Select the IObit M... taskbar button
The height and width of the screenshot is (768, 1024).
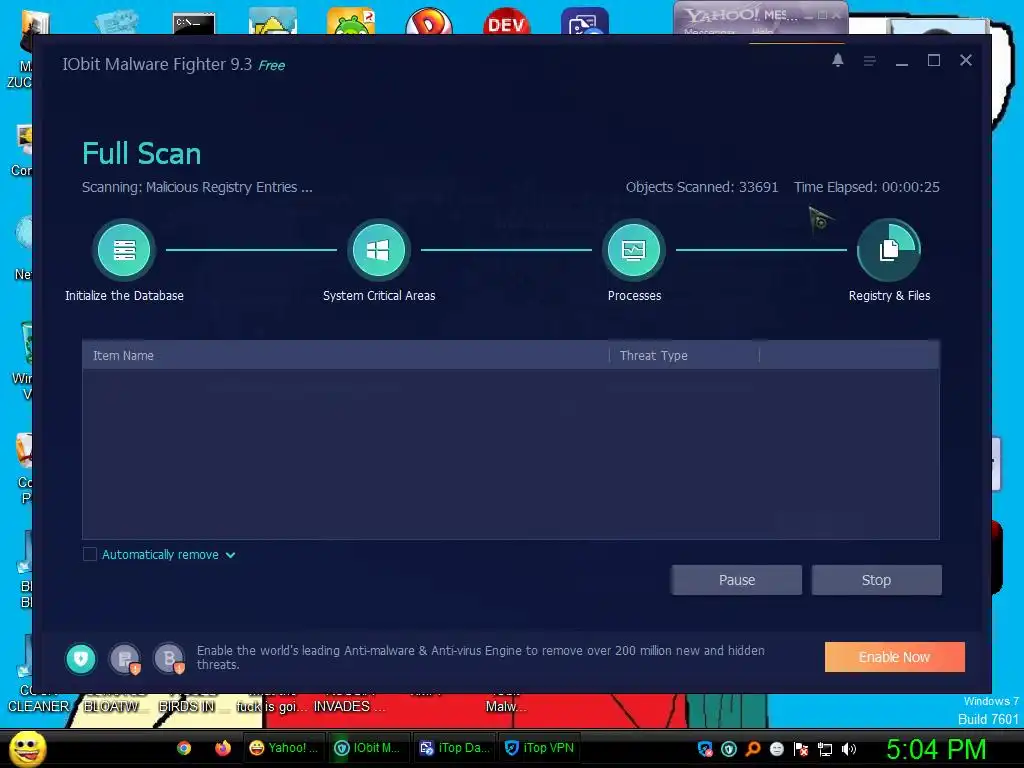point(368,748)
